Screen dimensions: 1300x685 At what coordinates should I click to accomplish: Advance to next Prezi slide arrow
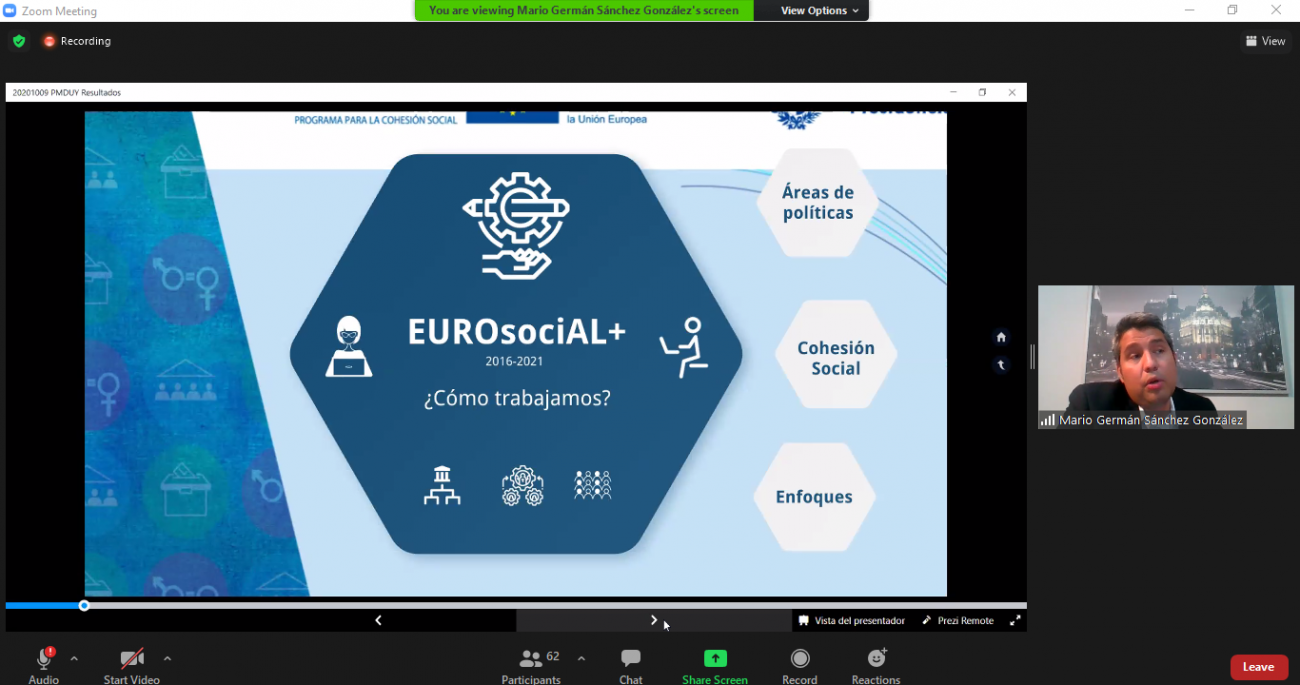pyautogui.click(x=654, y=621)
